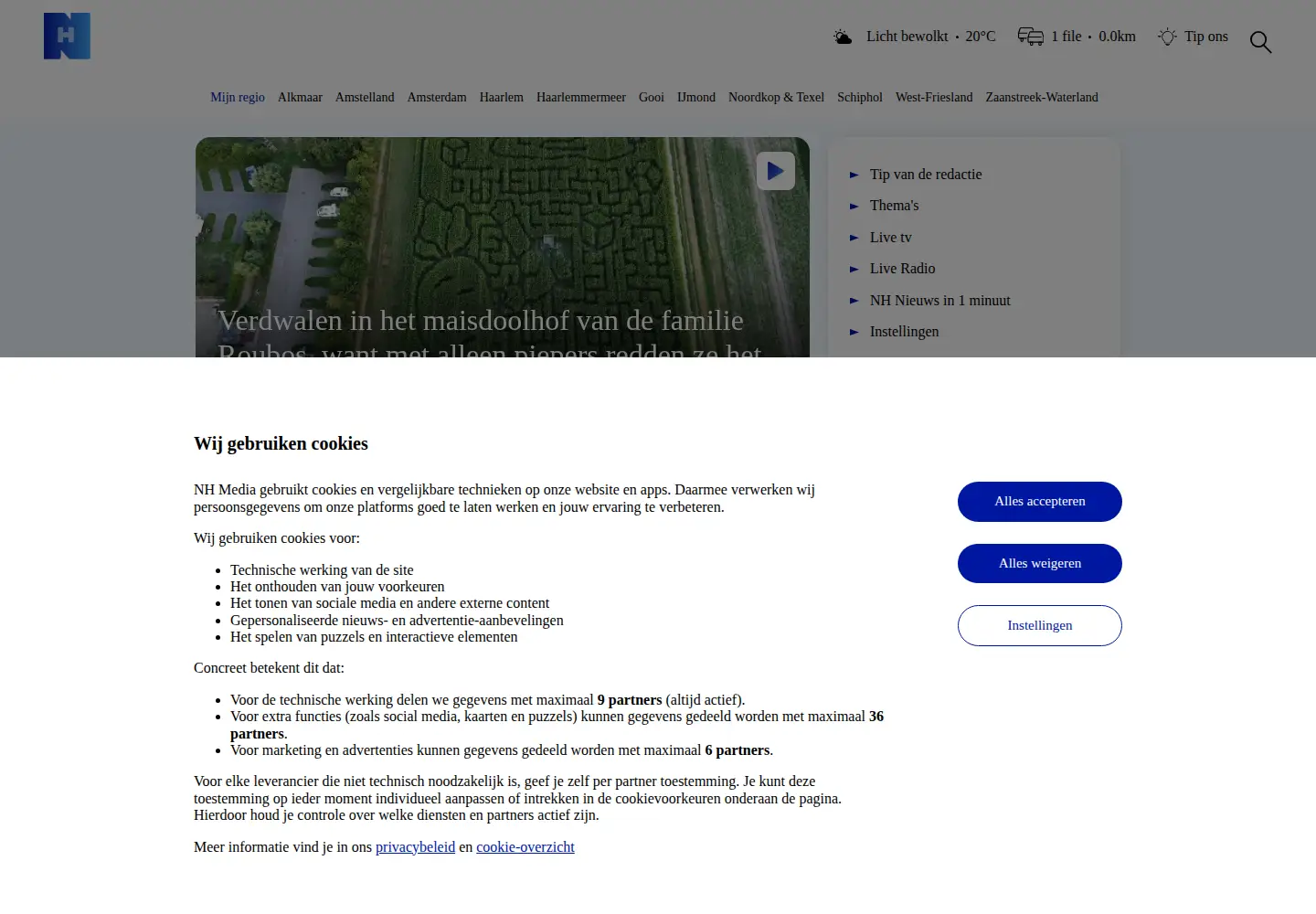This screenshot has width=1316, height=914.
Task: Click the Licht bewolkt 20°C weather text
Action: click(x=931, y=37)
